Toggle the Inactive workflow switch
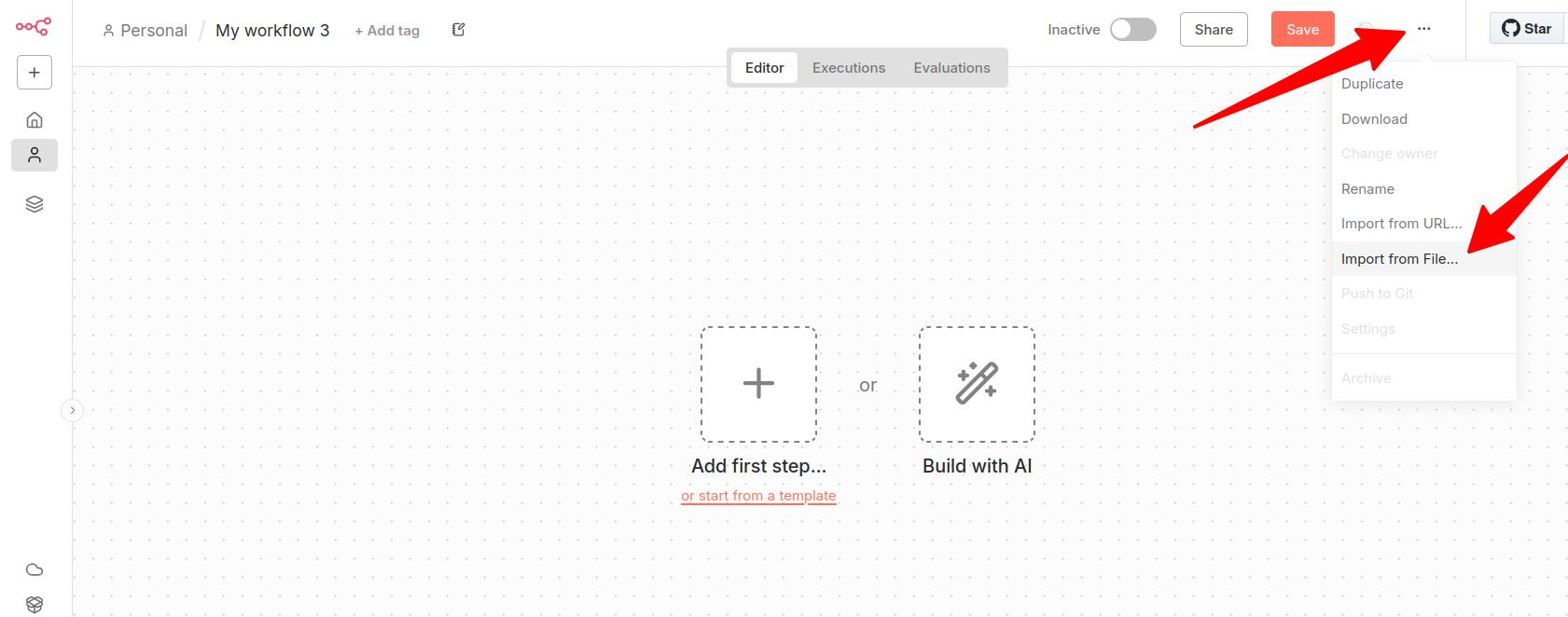 click(1132, 30)
